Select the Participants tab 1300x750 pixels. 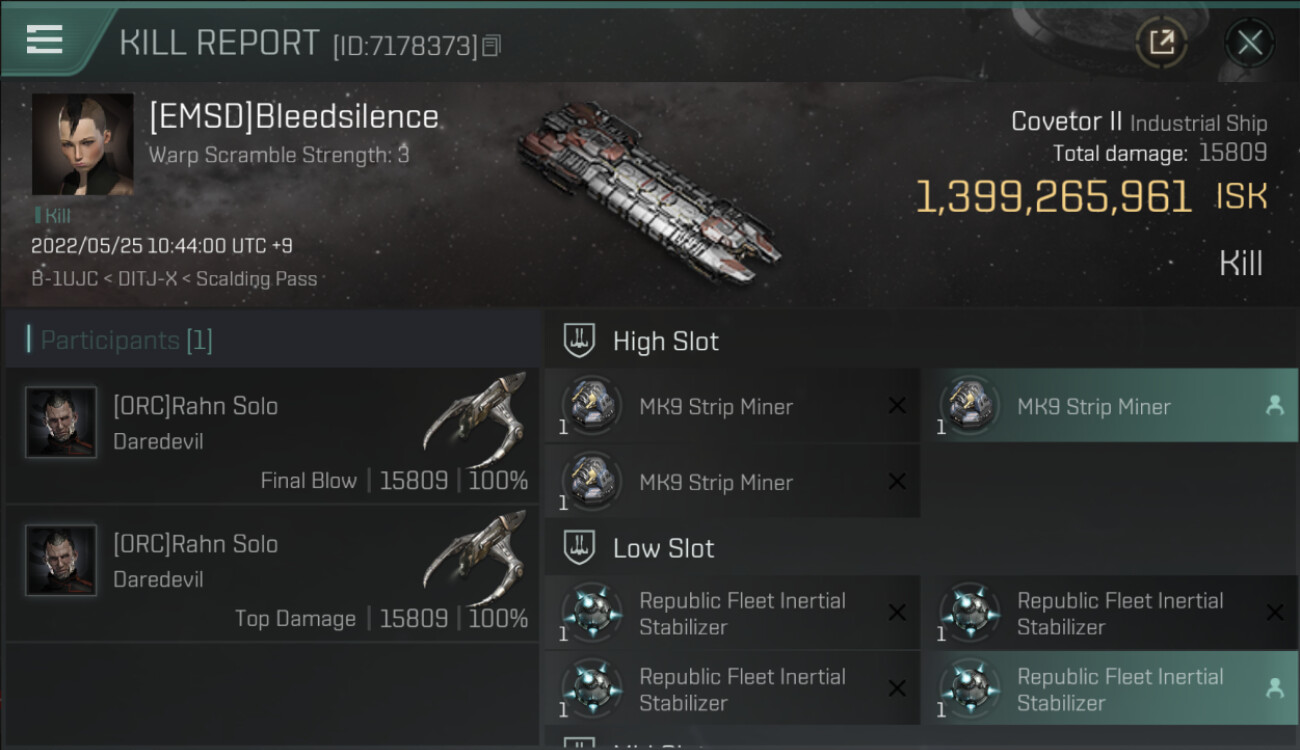[x=126, y=340]
